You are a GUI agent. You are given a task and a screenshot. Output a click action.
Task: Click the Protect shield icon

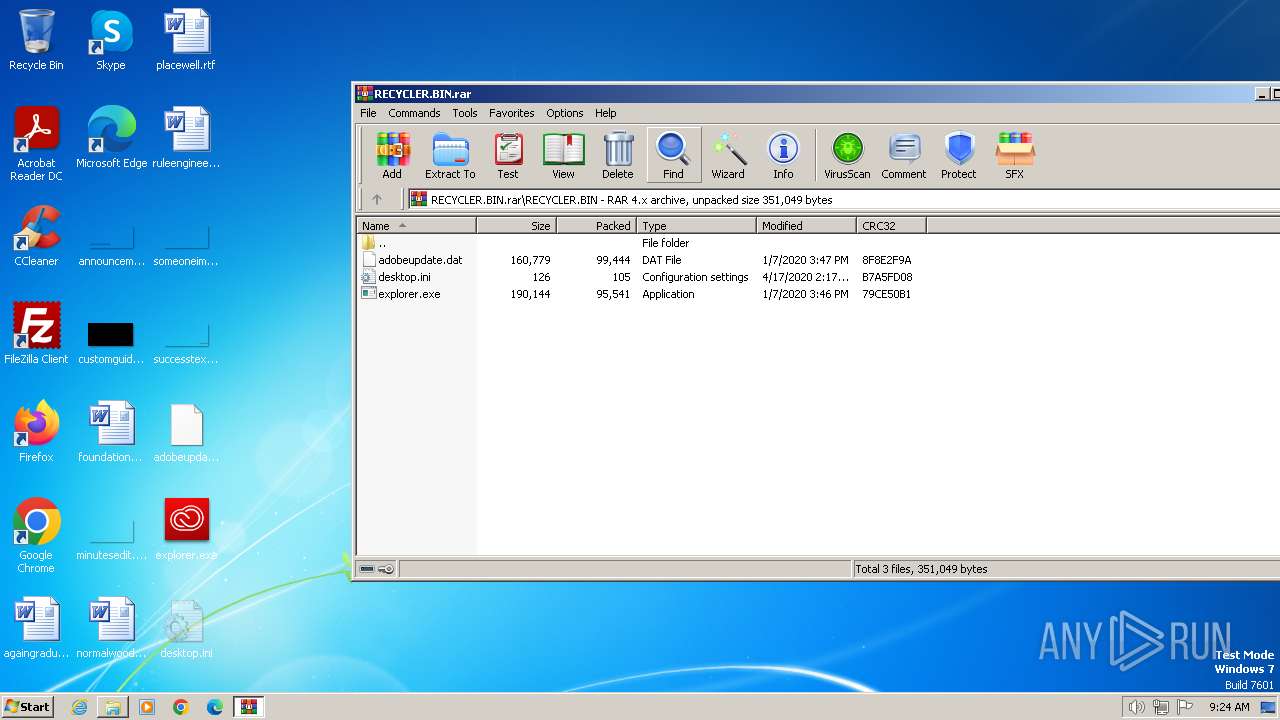[x=958, y=156]
